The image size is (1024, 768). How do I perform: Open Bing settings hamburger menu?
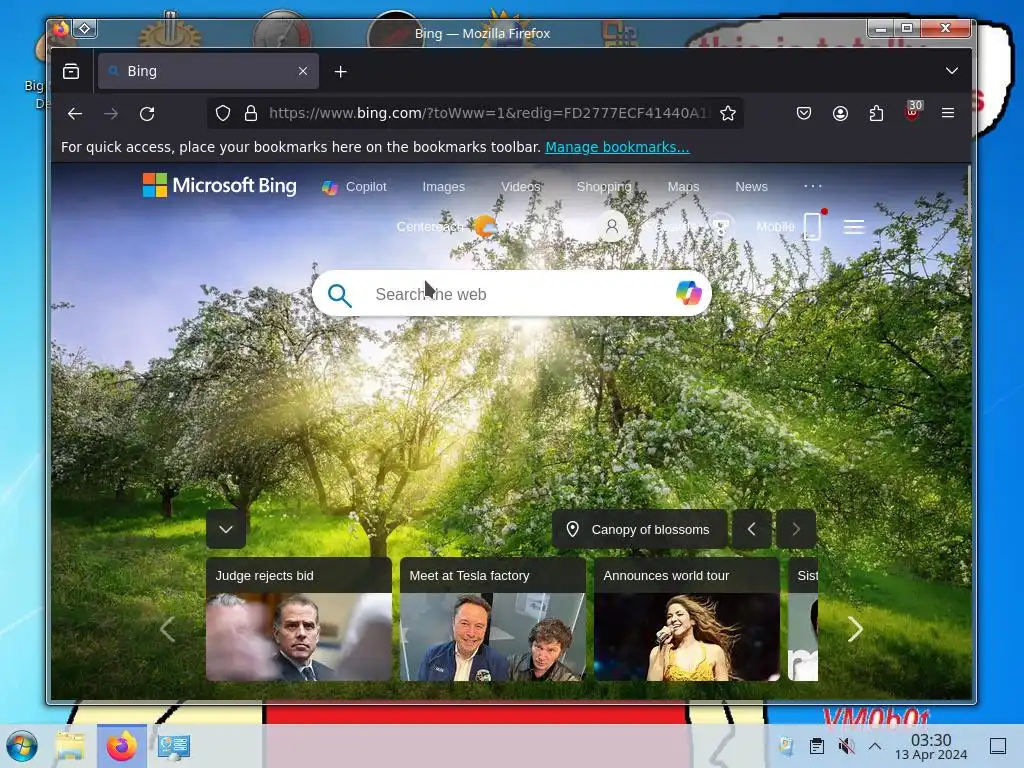854,227
